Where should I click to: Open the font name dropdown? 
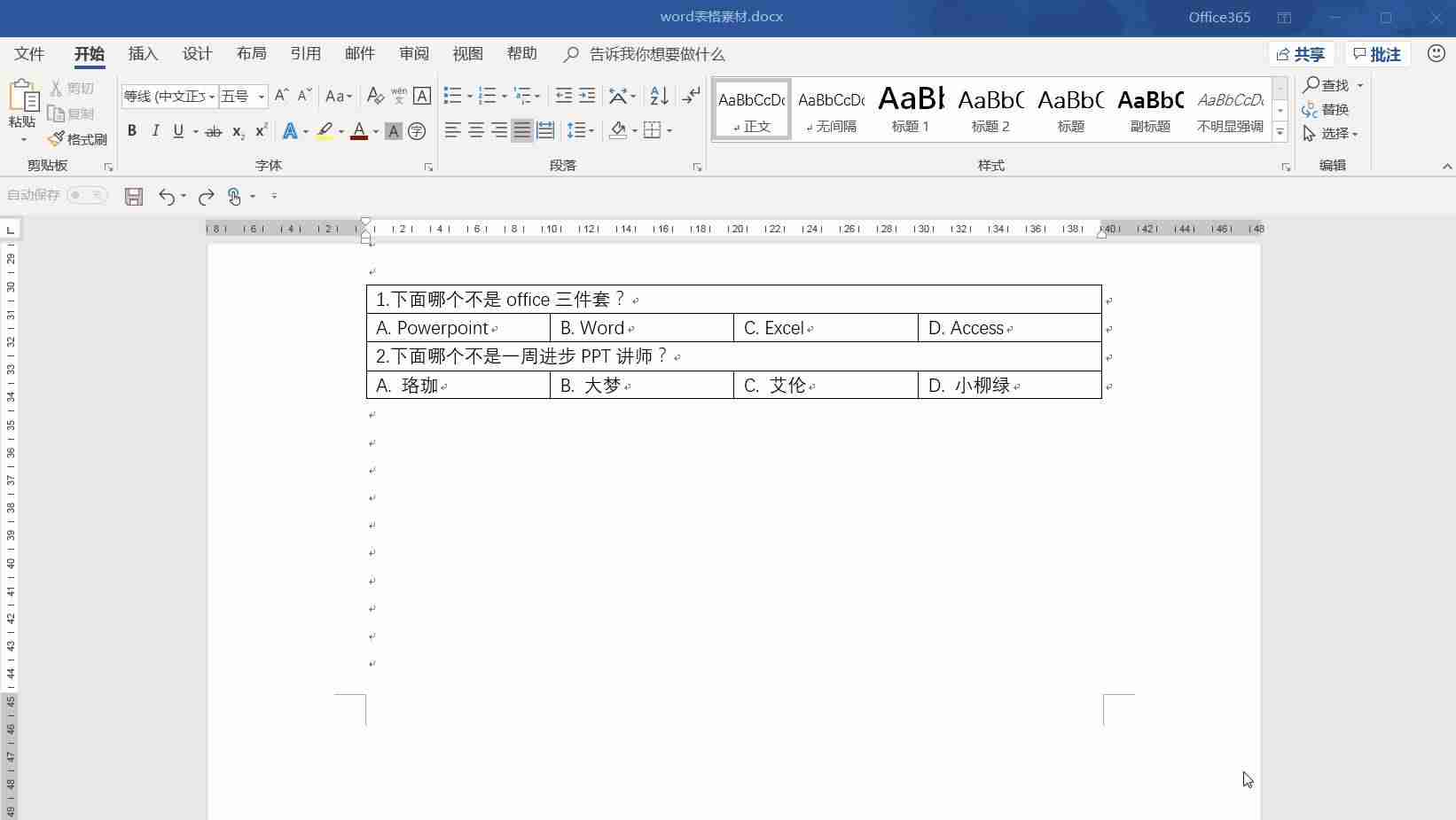(x=212, y=96)
